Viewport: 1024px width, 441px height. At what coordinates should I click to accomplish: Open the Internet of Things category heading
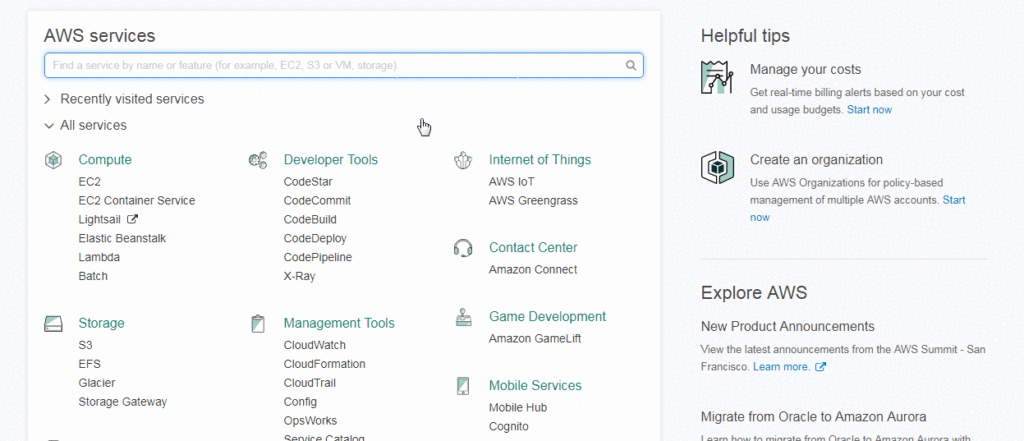pyautogui.click(x=540, y=160)
